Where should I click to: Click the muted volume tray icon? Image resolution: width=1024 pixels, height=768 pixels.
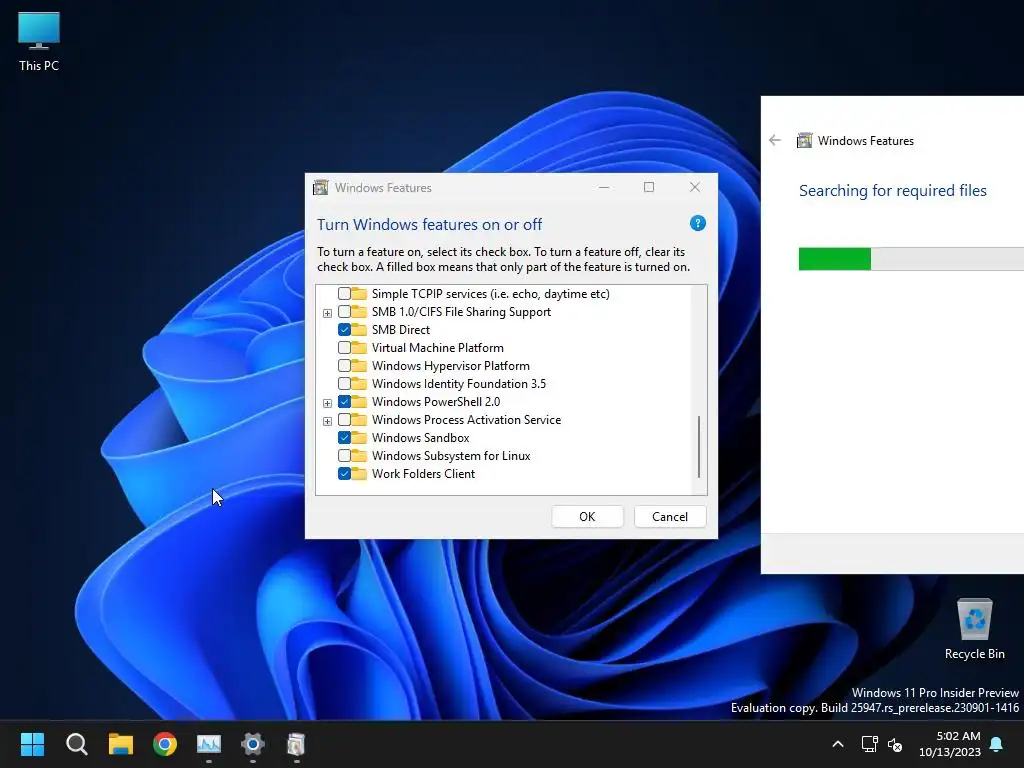[x=895, y=744]
